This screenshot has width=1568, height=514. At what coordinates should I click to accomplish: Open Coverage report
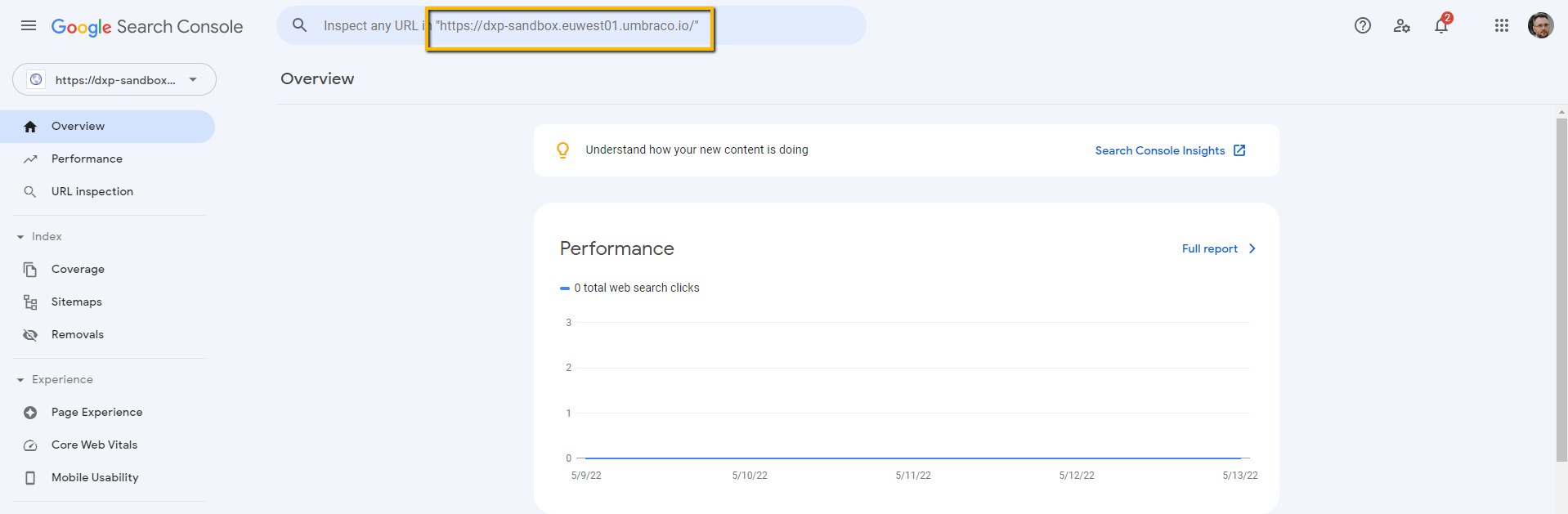107,269
